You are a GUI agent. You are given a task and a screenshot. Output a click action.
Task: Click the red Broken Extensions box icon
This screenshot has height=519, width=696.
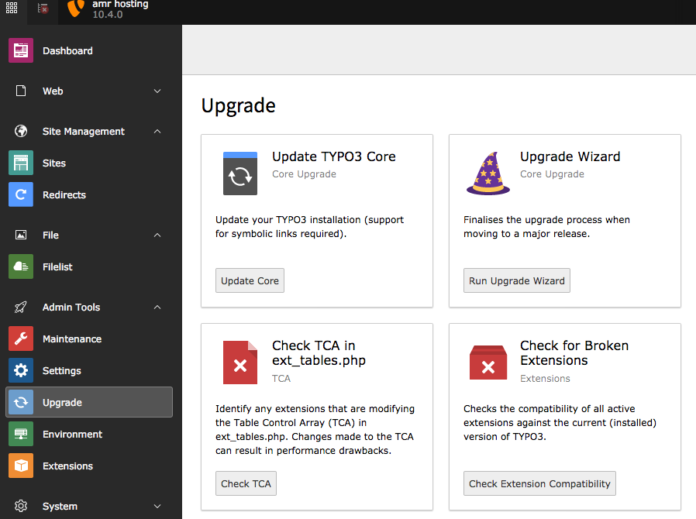coord(488,363)
